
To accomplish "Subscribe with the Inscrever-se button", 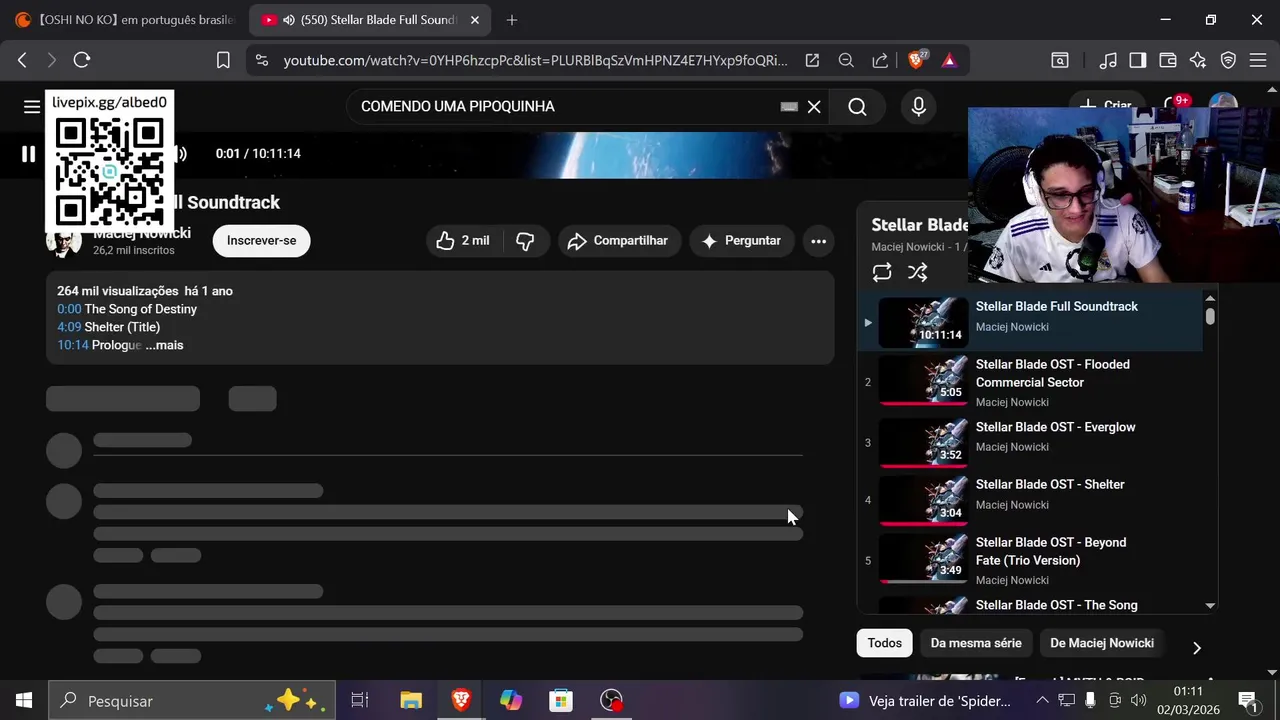I will pos(261,241).
